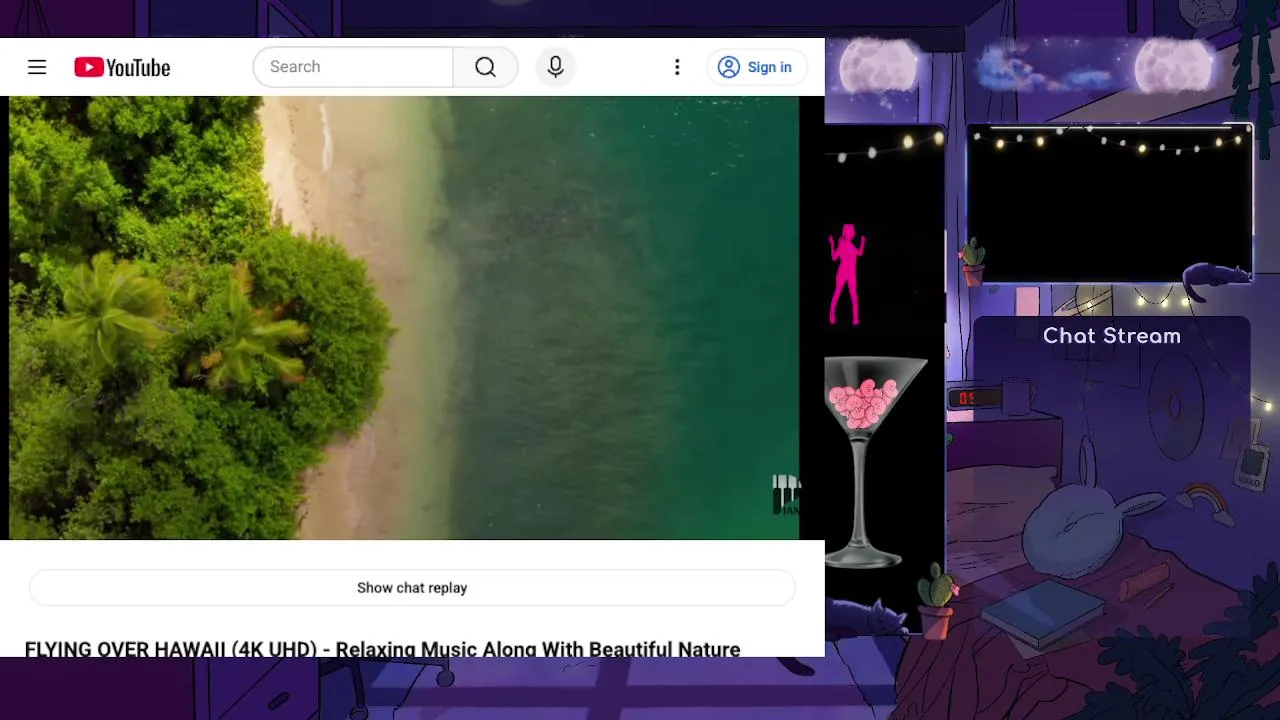Click Show chat replay button
This screenshot has width=1280, height=720.
(412, 588)
